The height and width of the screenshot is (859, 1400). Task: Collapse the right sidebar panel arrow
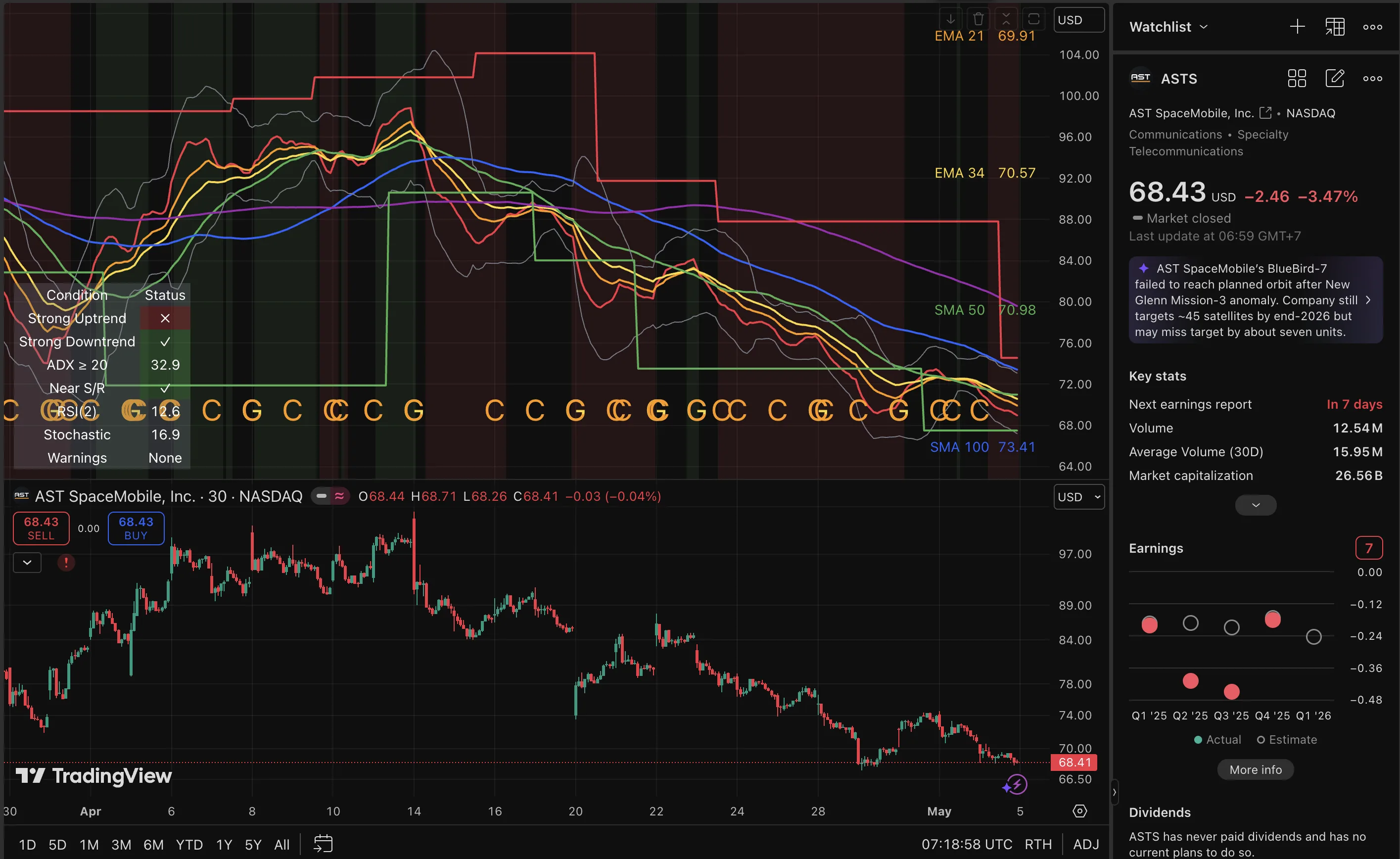point(1114,791)
